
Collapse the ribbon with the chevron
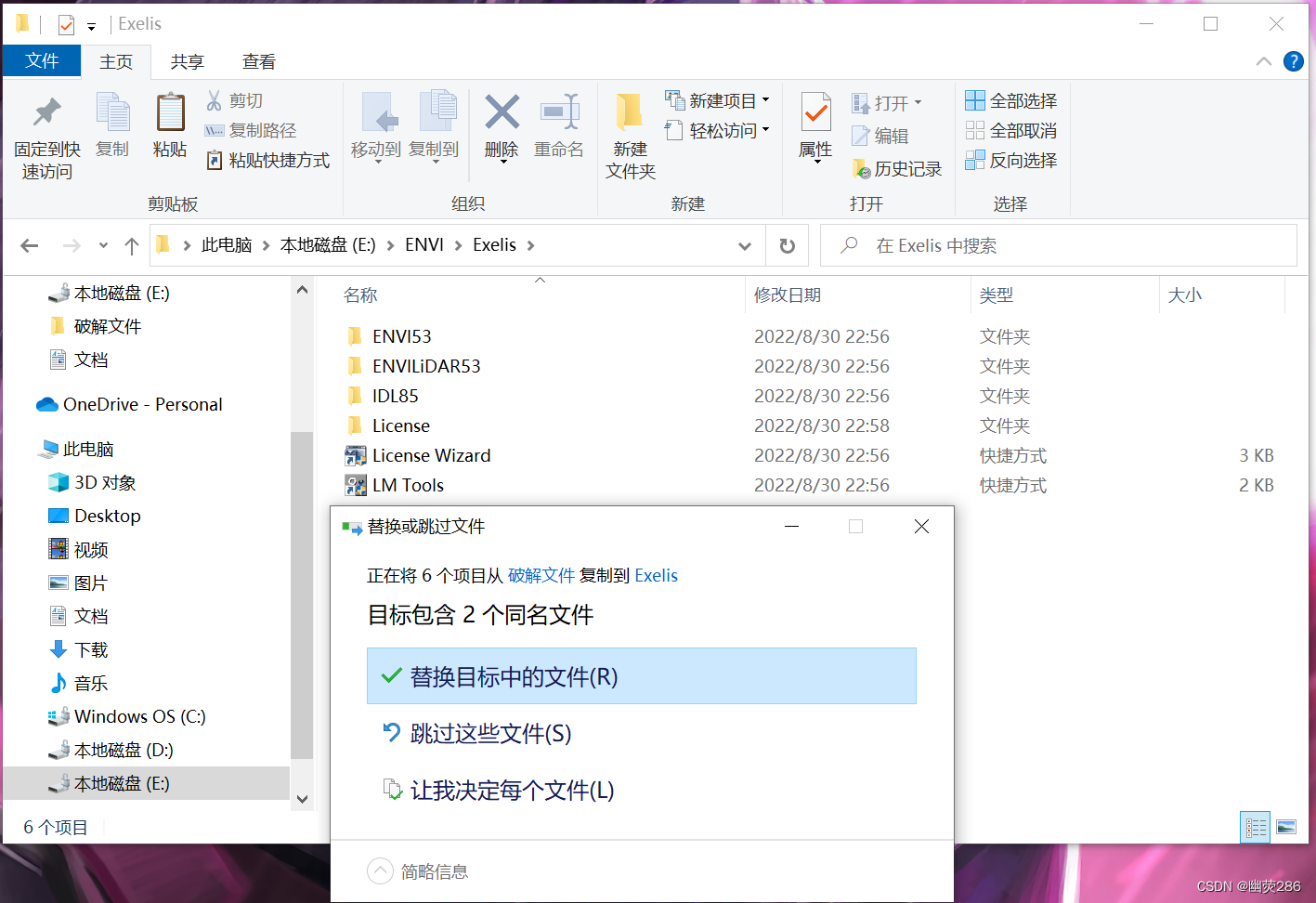pyautogui.click(x=1264, y=61)
